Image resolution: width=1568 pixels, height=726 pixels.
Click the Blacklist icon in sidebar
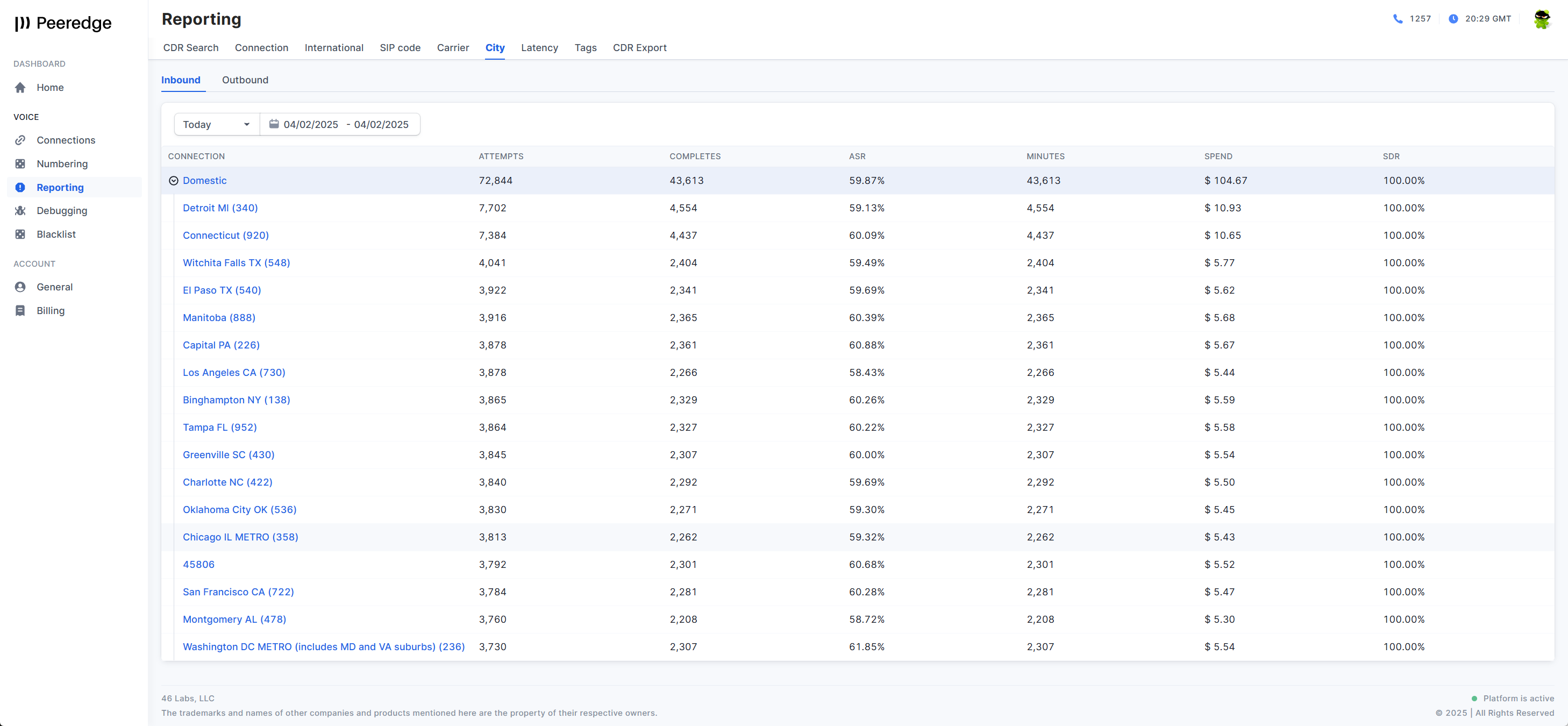coord(20,234)
